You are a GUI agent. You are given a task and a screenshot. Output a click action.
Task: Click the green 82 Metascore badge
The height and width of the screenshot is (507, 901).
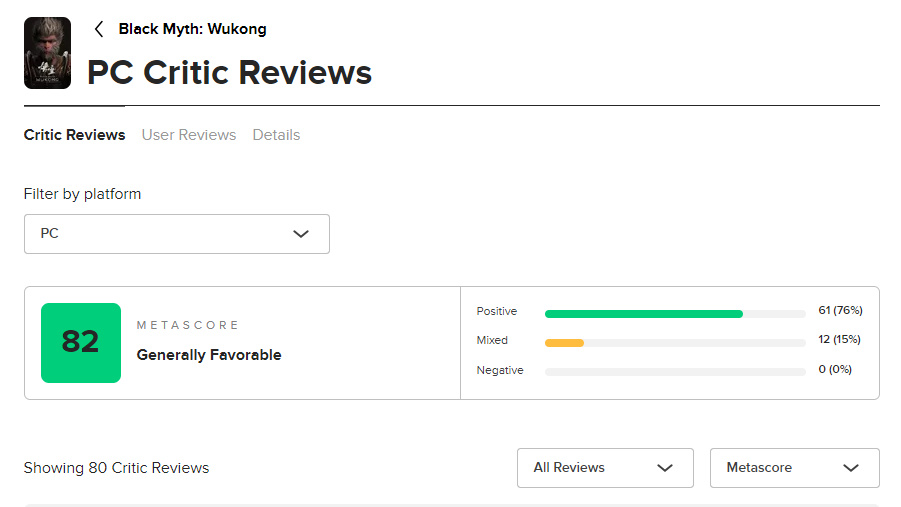tap(81, 343)
